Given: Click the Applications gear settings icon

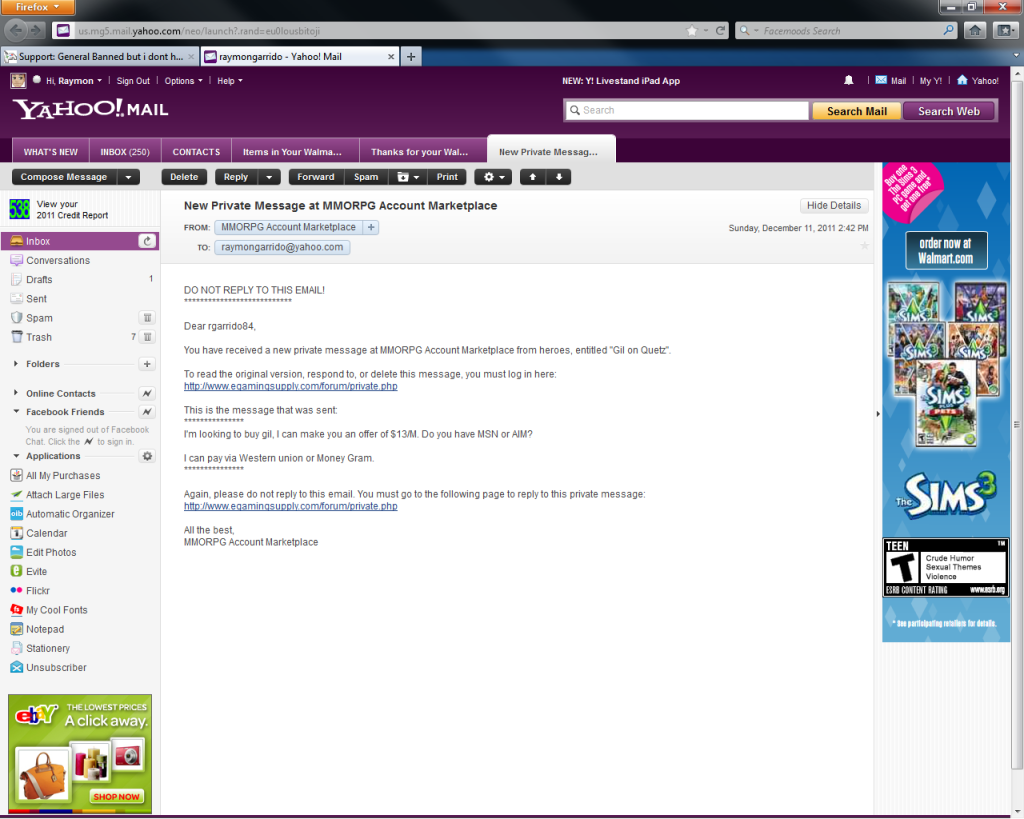Looking at the screenshot, I should (147, 456).
